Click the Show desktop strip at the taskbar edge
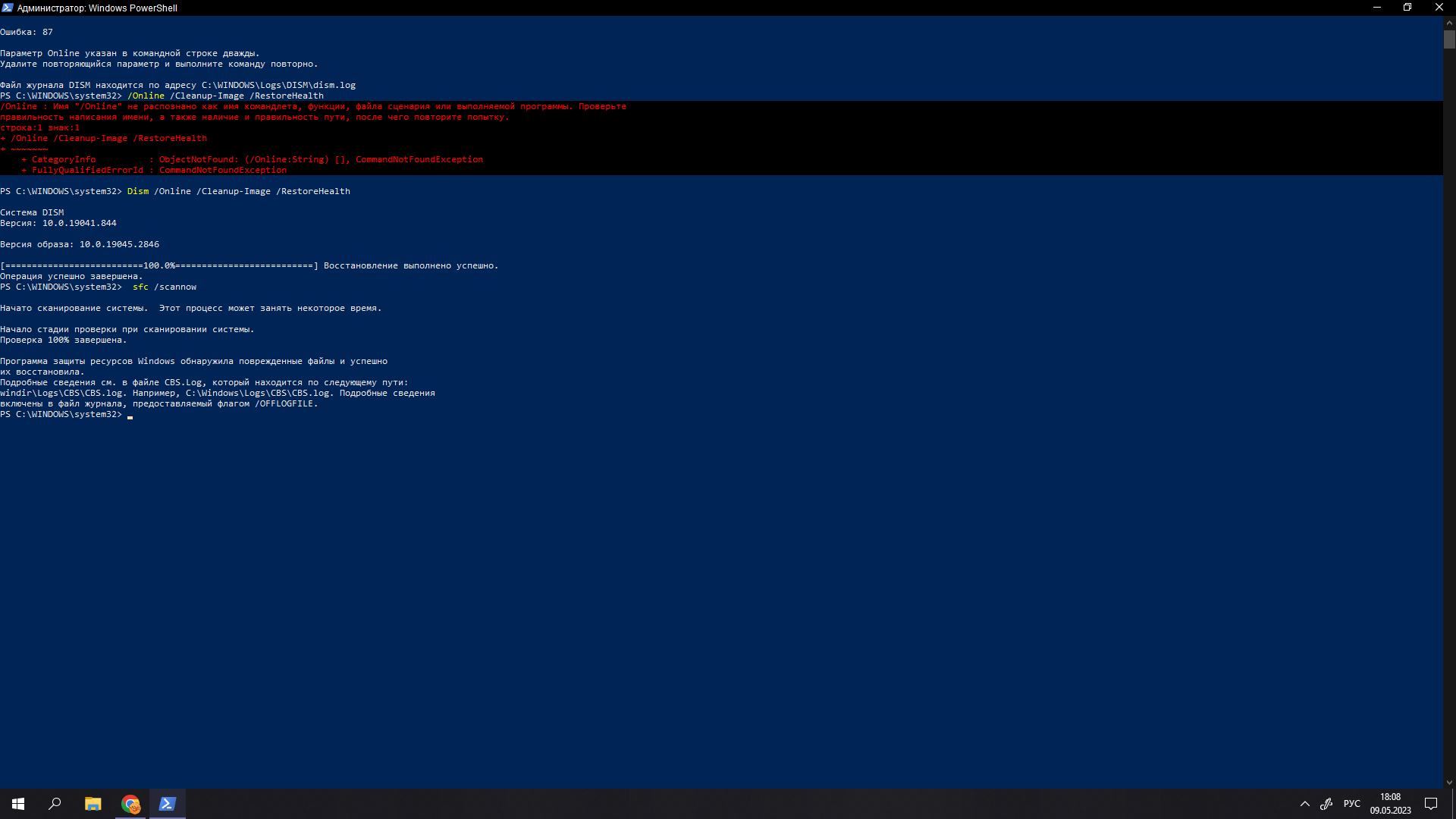Viewport: 1456px width, 819px height. [x=1454, y=804]
